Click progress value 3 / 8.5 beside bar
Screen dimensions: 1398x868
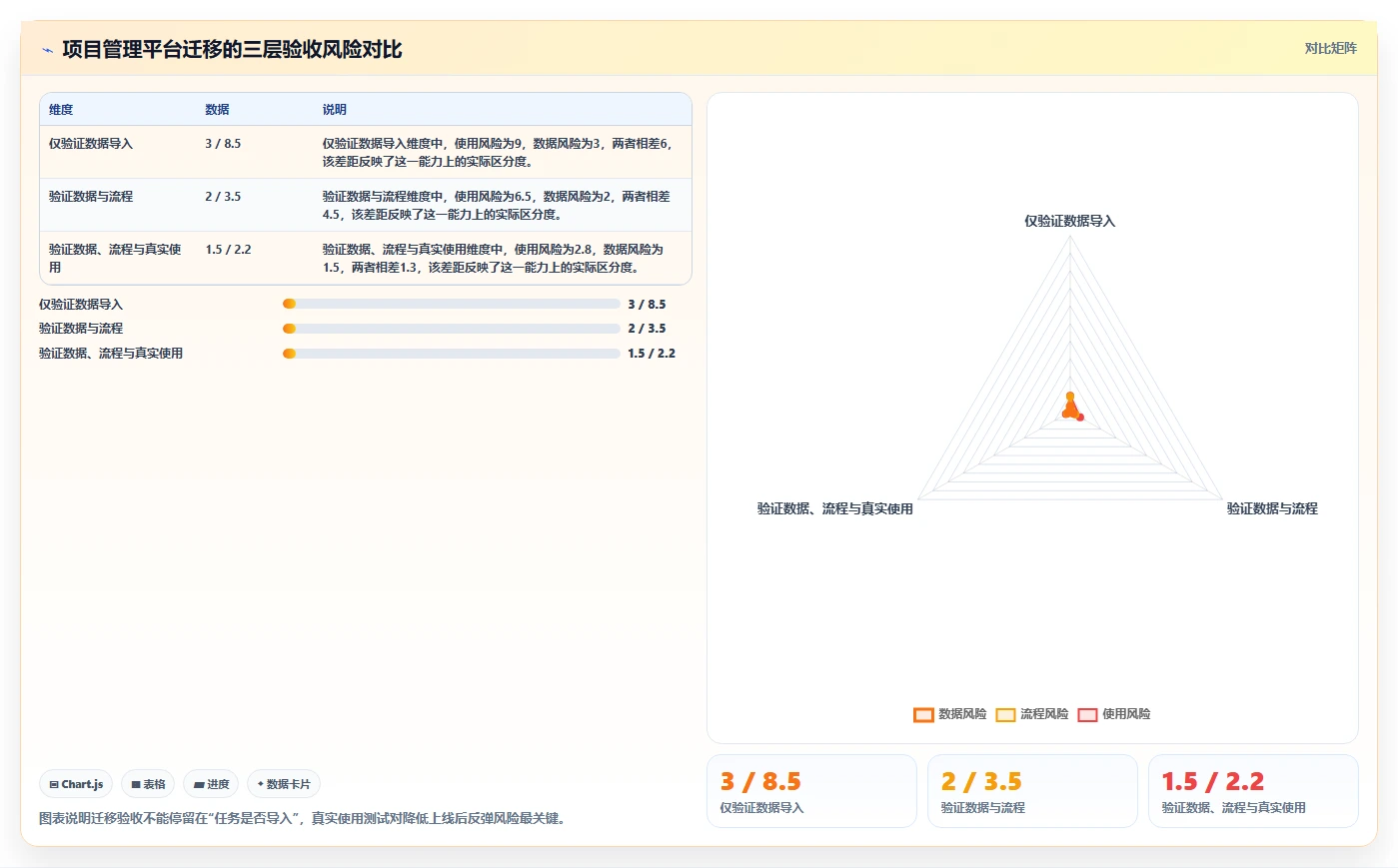coord(647,305)
